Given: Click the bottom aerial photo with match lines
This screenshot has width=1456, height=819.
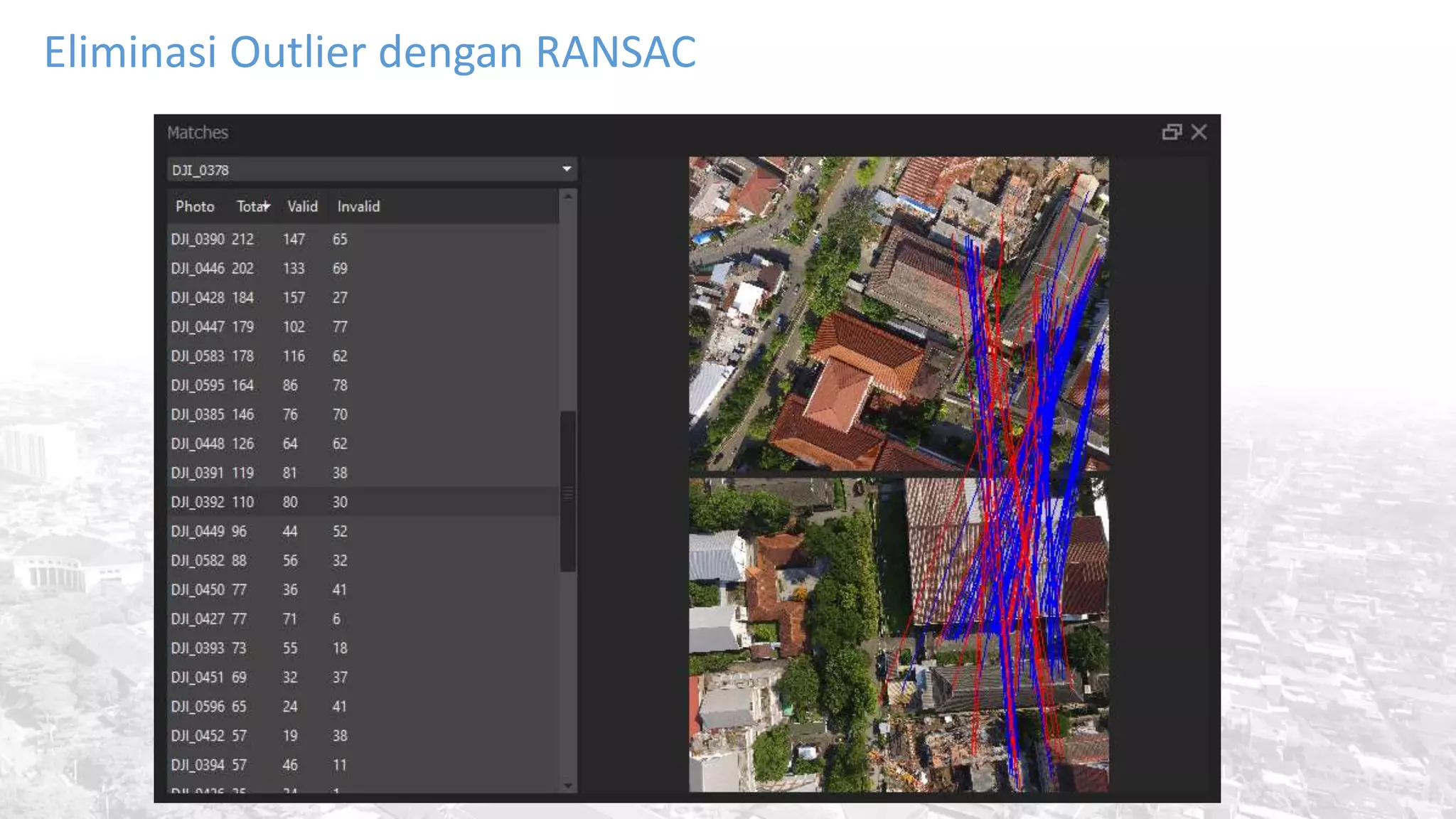Looking at the screenshot, I should pos(899,635).
